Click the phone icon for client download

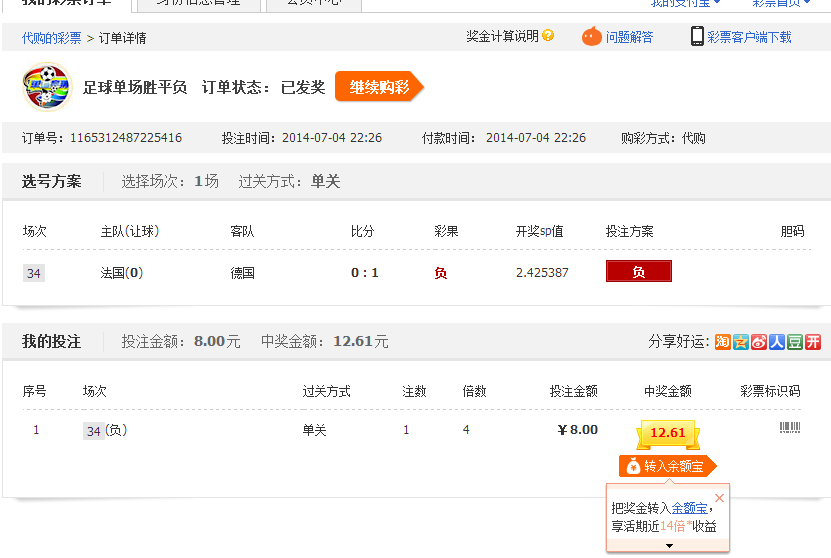click(x=697, y=36)
